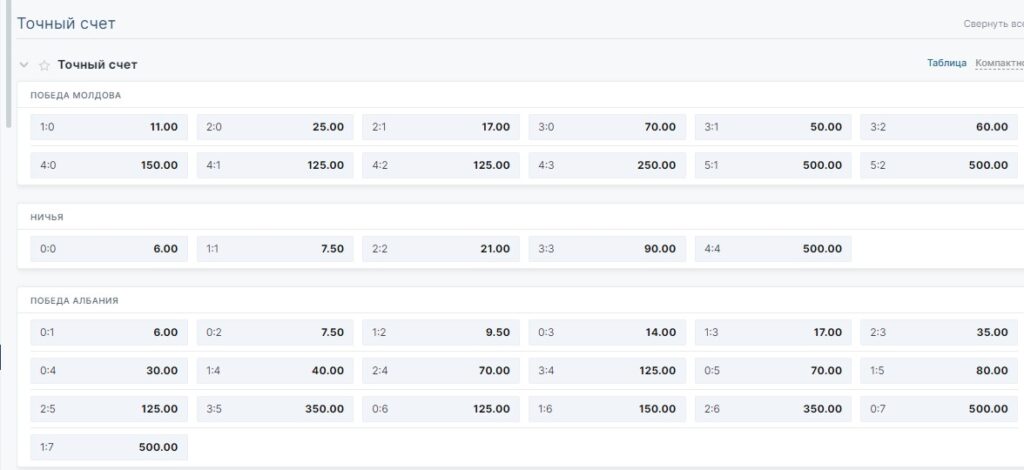
Task: Click ПОБЕДА АЛБАНИЯ section heading
Action: coord(74,301)
